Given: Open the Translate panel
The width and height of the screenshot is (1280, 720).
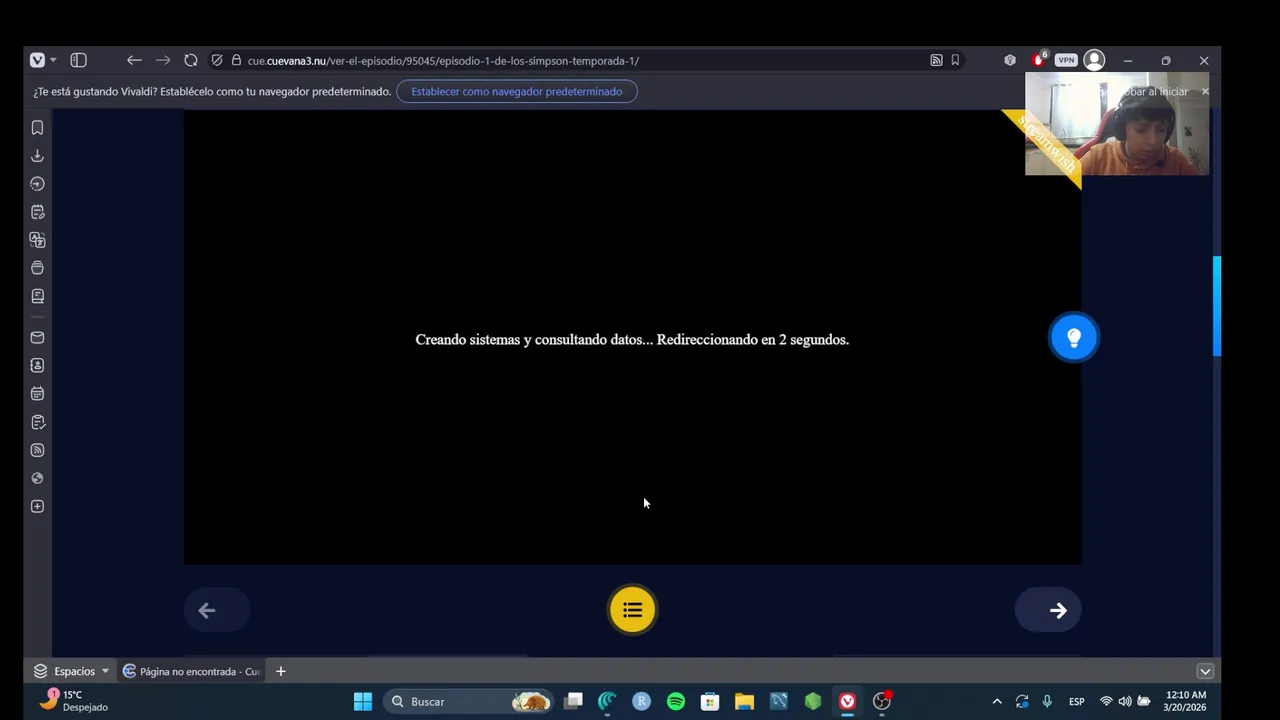Looking at the screenshot, I should click(37, 240).
